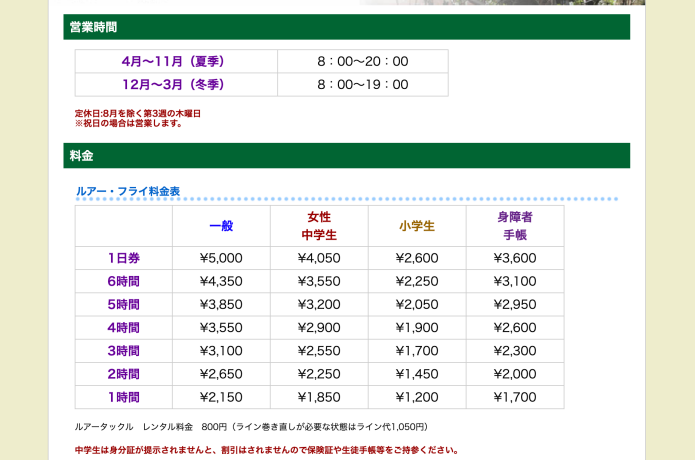The width and height of the screenshot is (695, 460).
Task: Select the ルアー・フライ料金表 heading
Action: [x=128, y=191]
